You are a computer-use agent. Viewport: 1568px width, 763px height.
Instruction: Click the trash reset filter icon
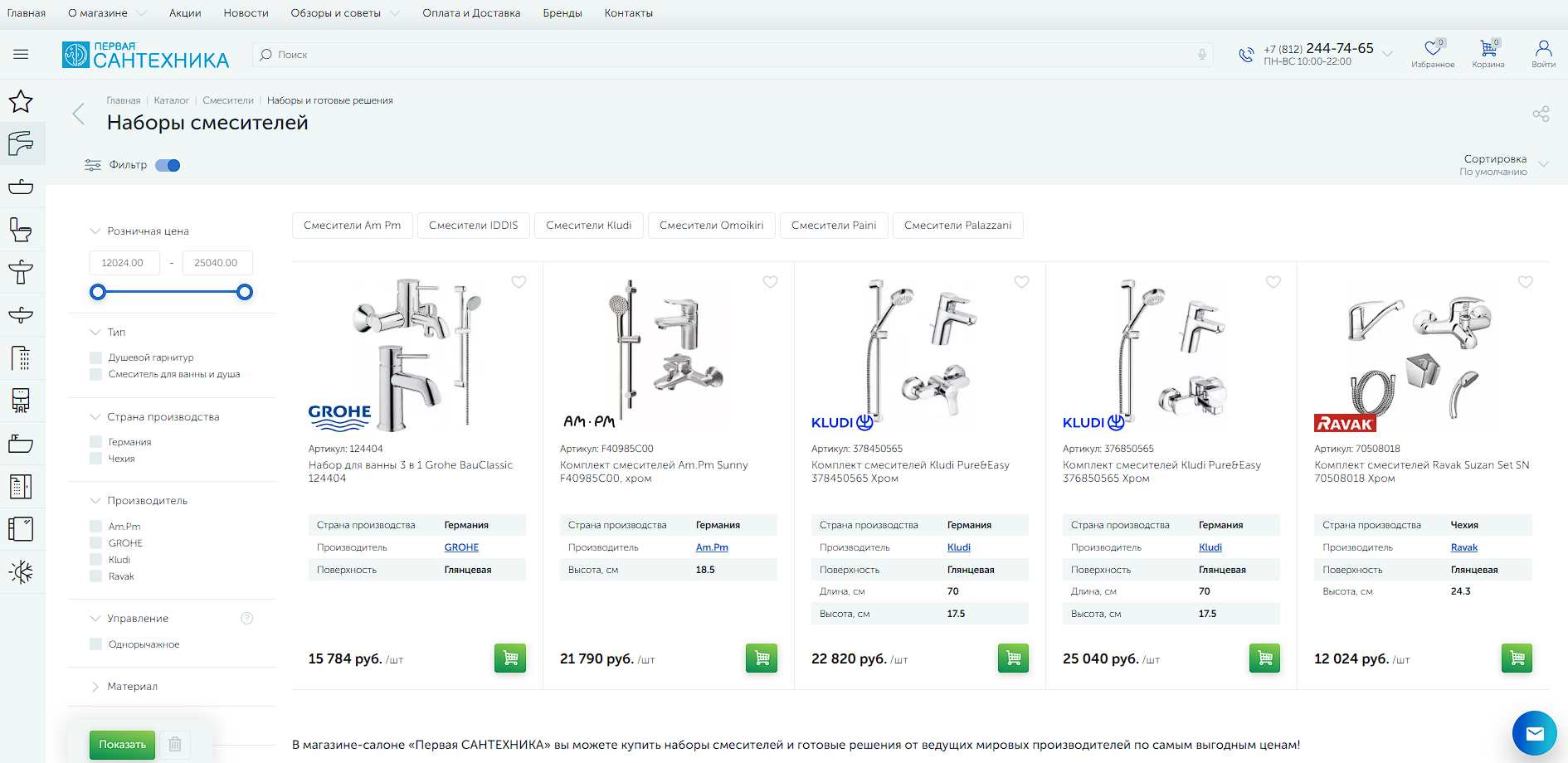[175, 744]
